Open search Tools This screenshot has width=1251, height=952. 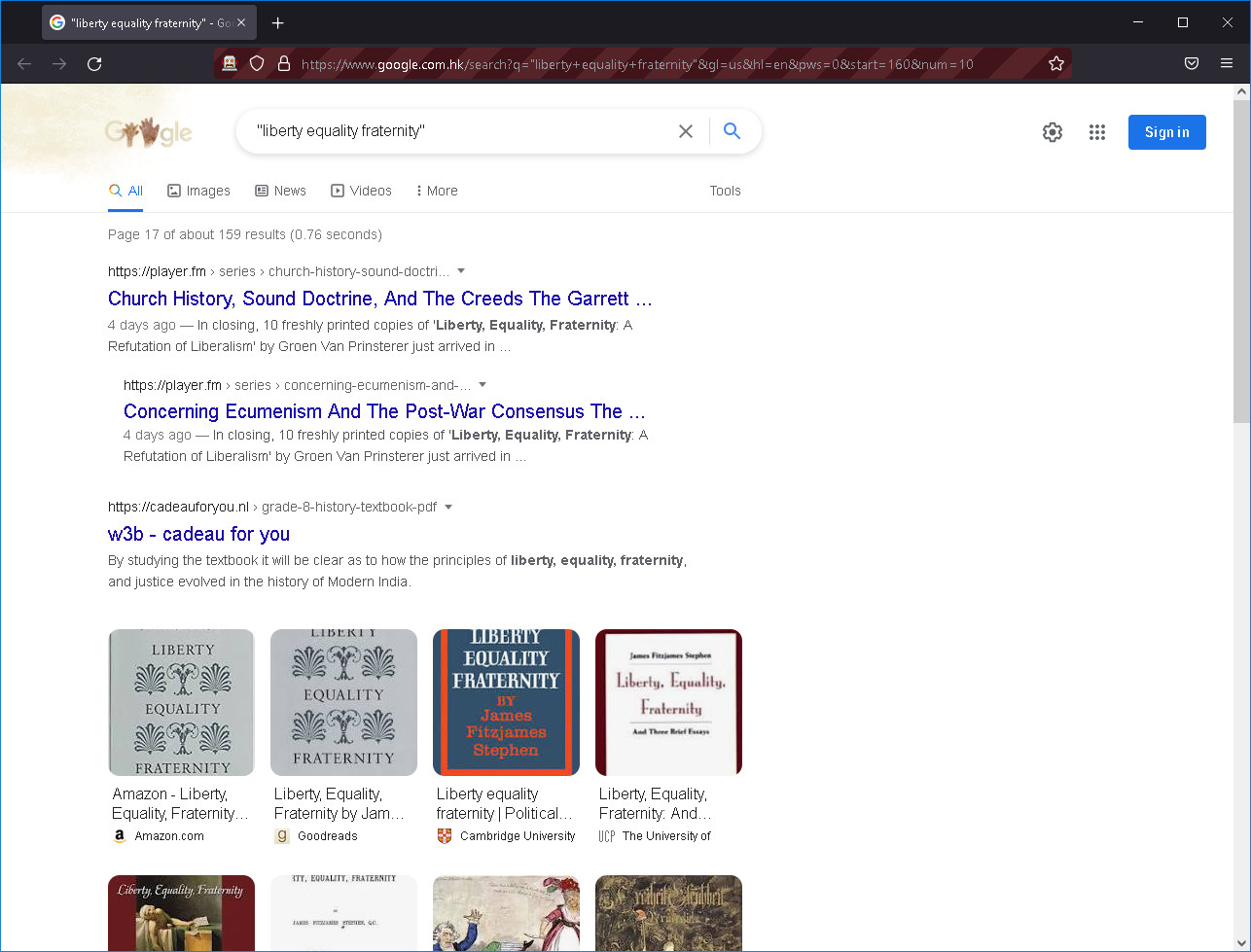click(725, 191)
